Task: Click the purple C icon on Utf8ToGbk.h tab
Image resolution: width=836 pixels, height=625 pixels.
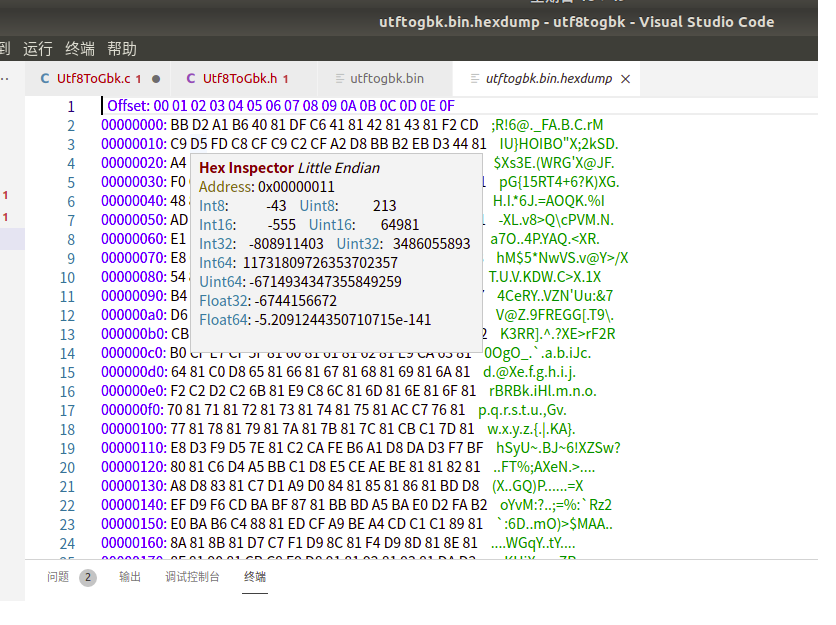Action: click(x=190, y=78)
